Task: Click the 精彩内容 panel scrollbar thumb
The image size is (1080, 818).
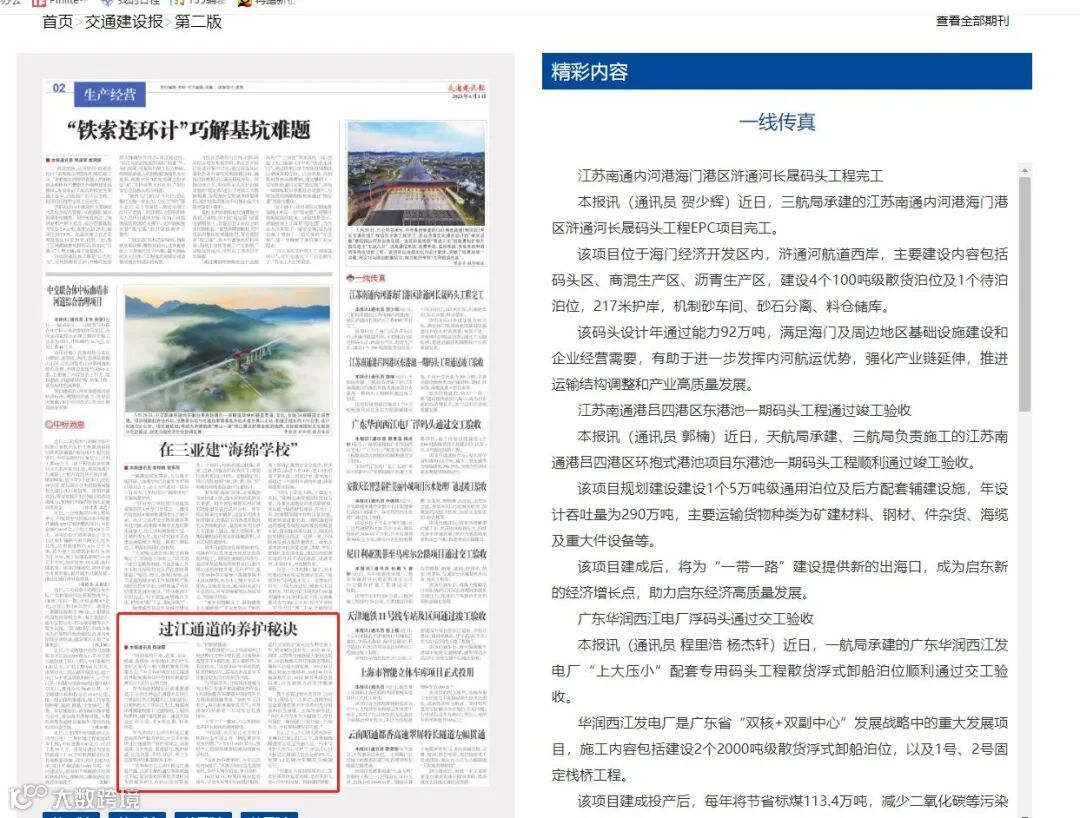Action: pos(1024,295)
